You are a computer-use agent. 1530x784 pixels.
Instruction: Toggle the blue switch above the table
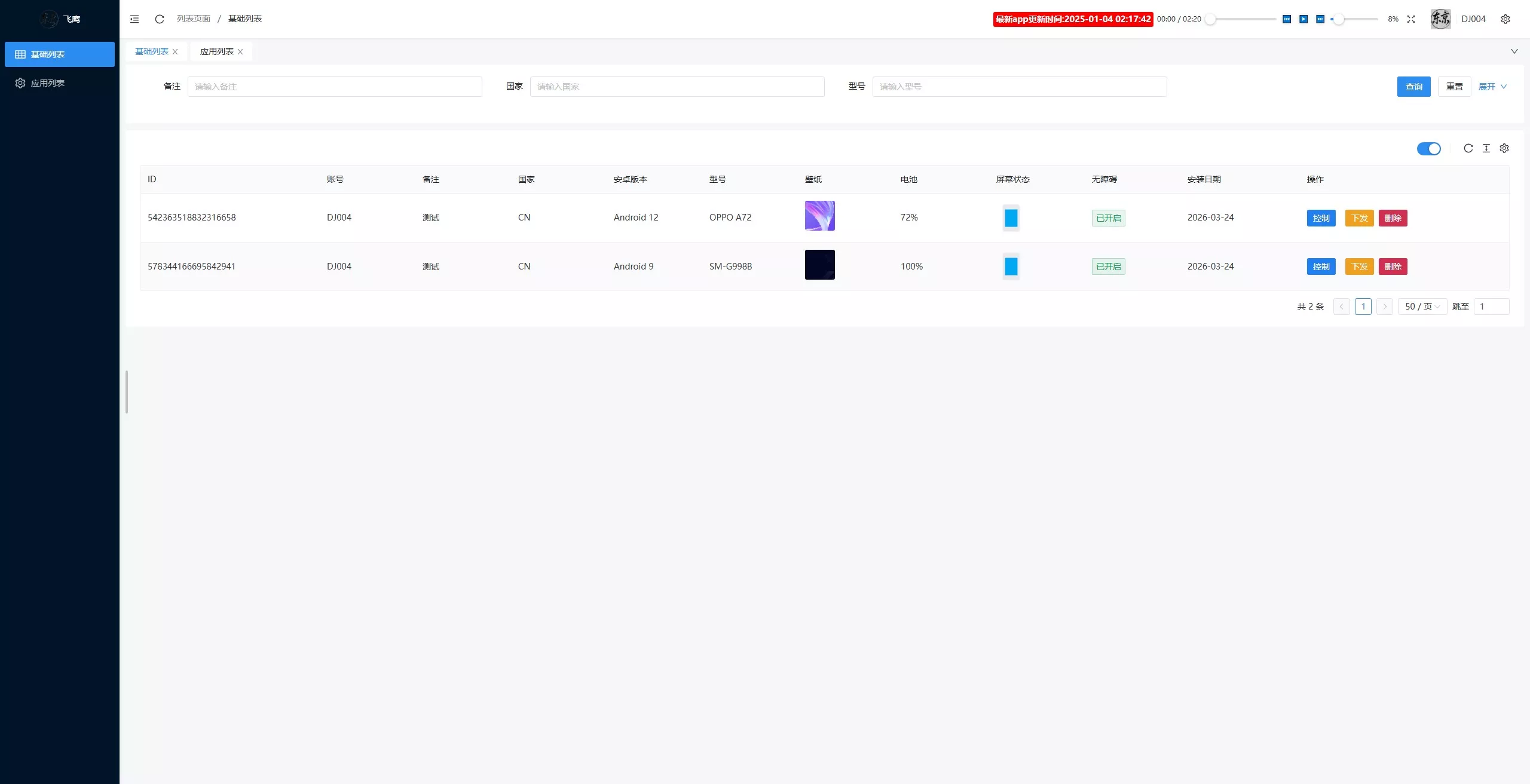(x=1429, y=148)
